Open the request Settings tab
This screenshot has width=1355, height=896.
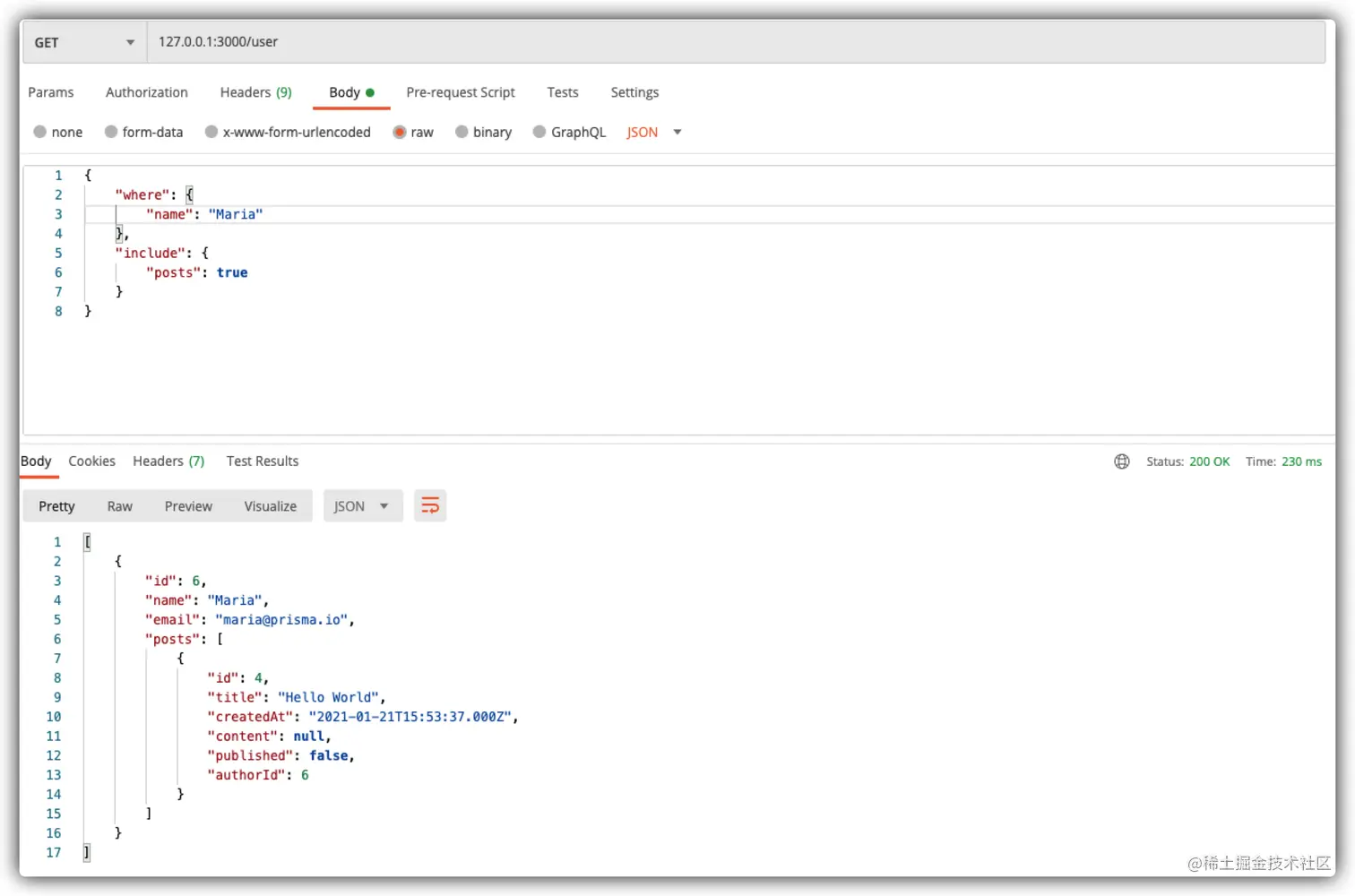point(634,92)
